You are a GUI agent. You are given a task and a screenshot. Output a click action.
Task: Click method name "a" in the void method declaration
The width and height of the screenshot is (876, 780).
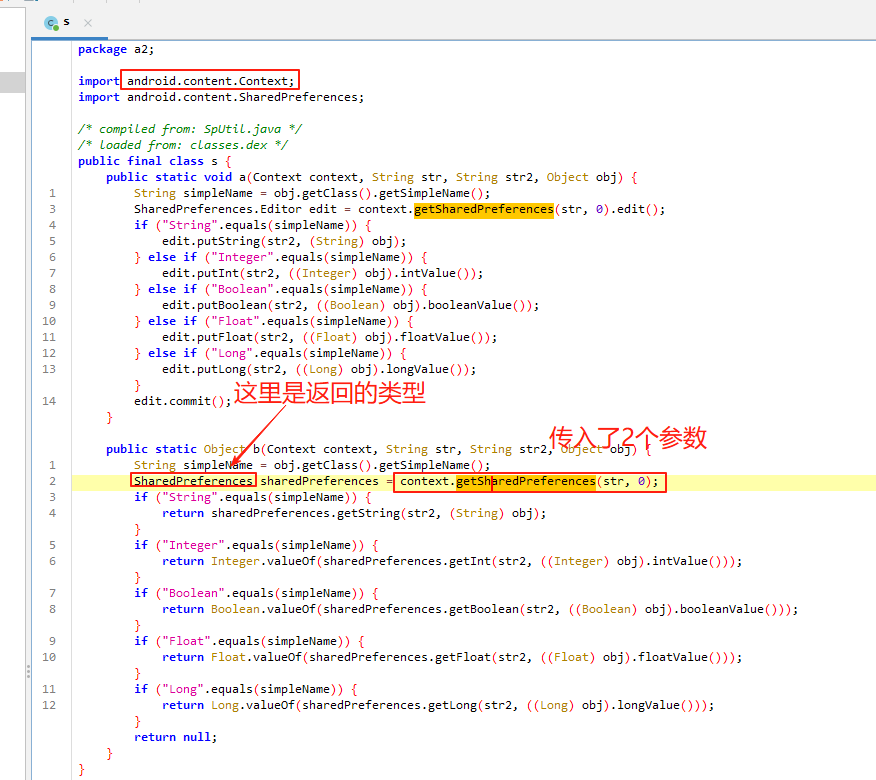click(242, 177)
